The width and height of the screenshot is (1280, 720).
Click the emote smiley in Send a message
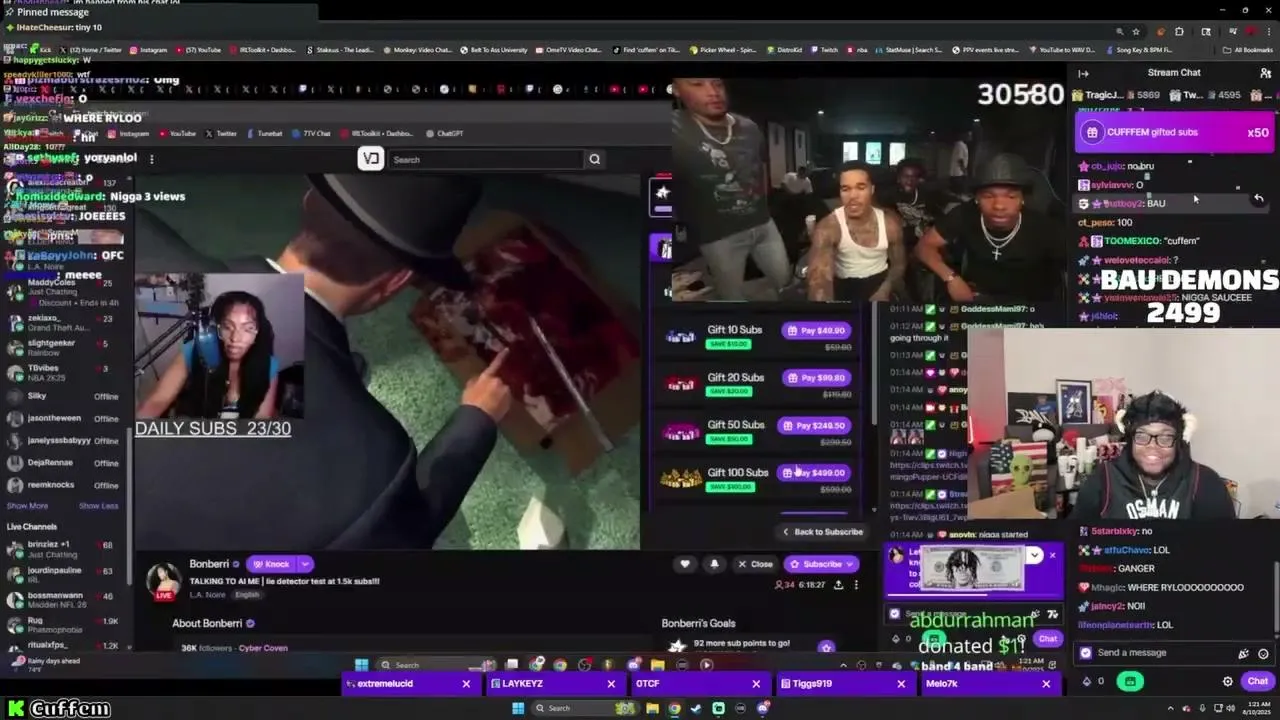(x=1263, y=653)
